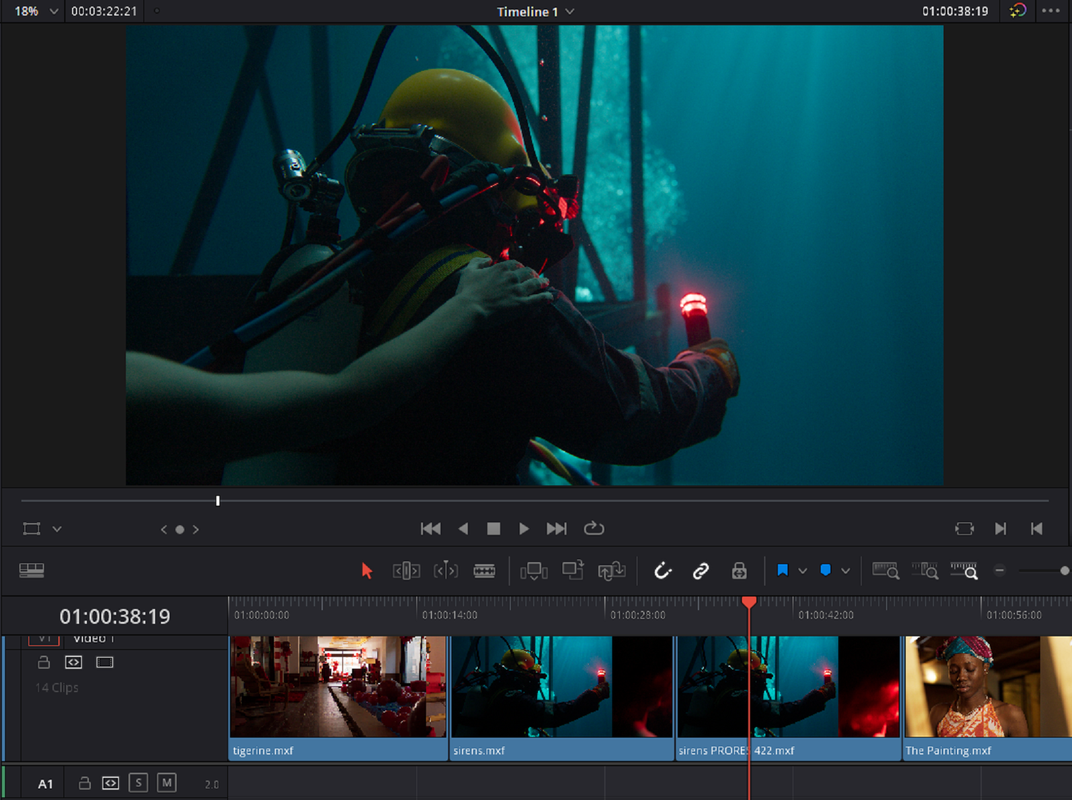Click ruler at 01:00:14:00

click(x=449, y=615)
